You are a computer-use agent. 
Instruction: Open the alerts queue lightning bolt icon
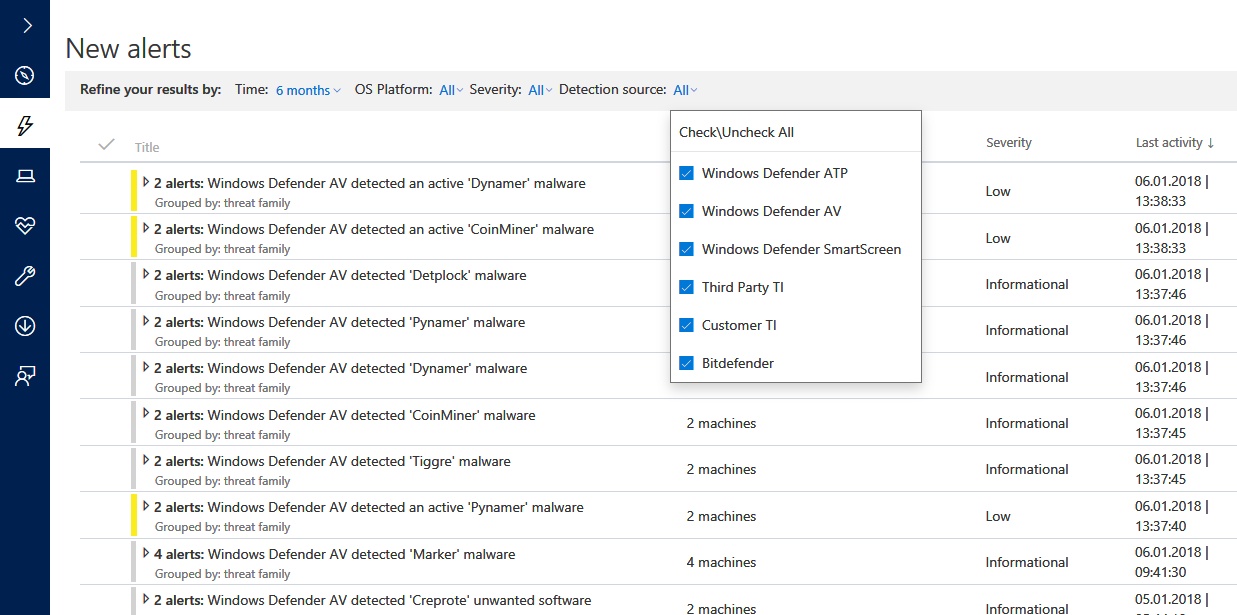(x=25, y=125)
